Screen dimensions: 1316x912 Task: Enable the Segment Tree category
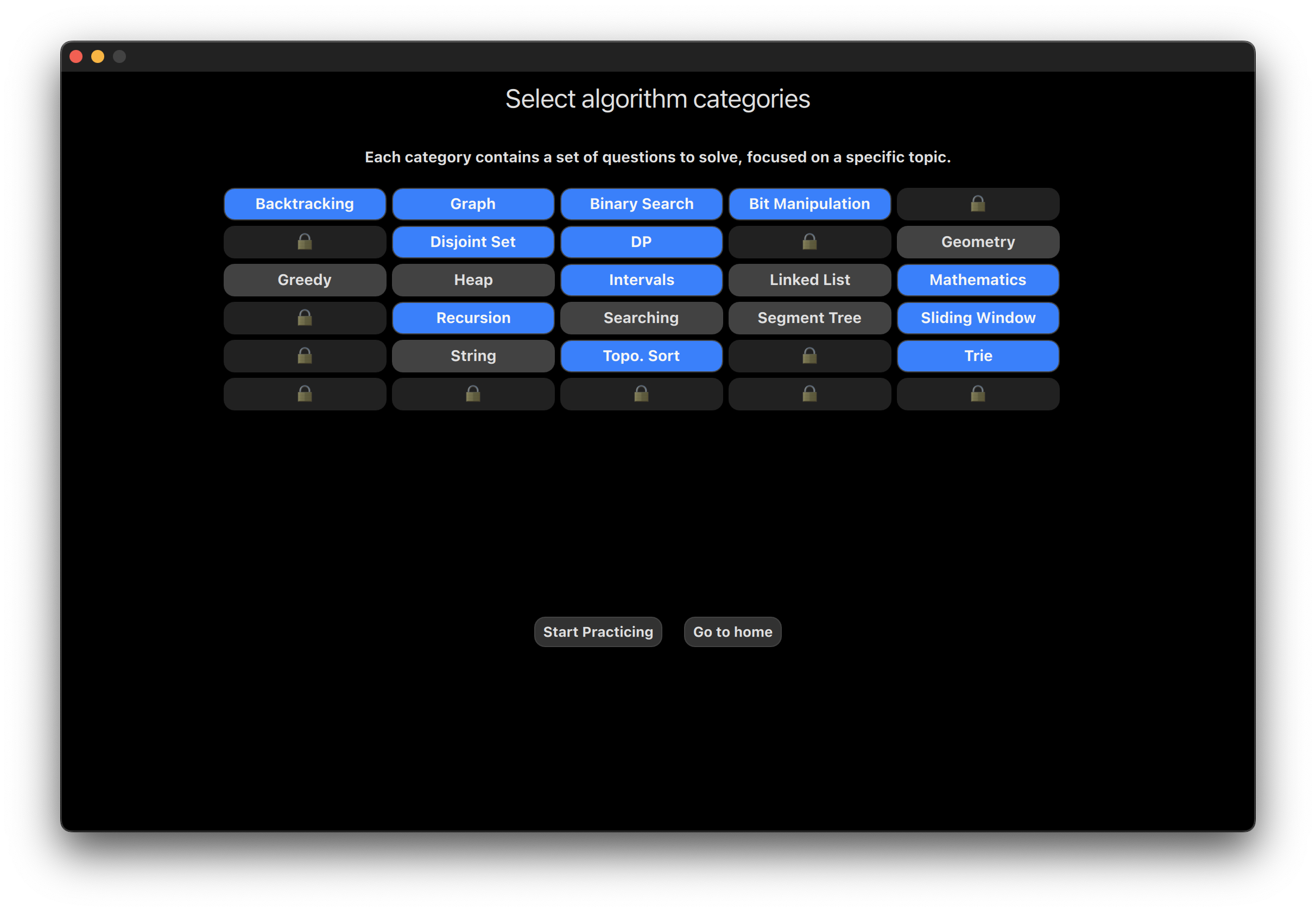[809, 318]
